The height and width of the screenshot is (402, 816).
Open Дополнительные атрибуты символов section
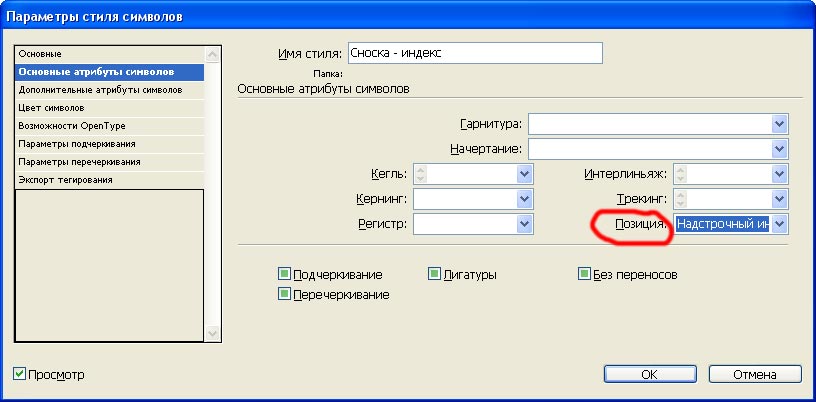click(x=110, y=90)
